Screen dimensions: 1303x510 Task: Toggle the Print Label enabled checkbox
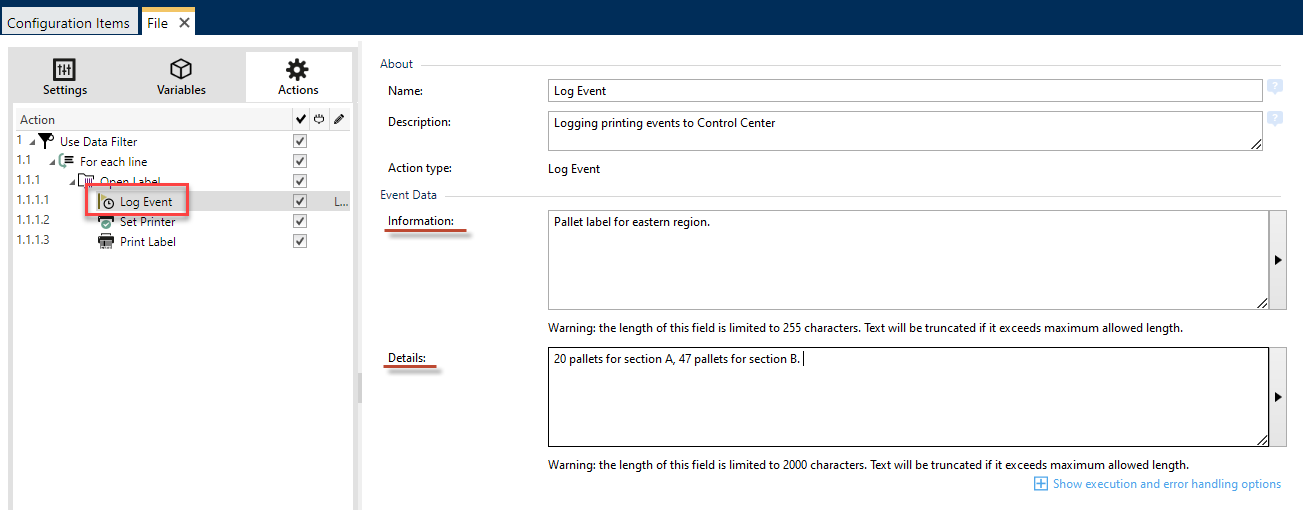tap(300, 241)
